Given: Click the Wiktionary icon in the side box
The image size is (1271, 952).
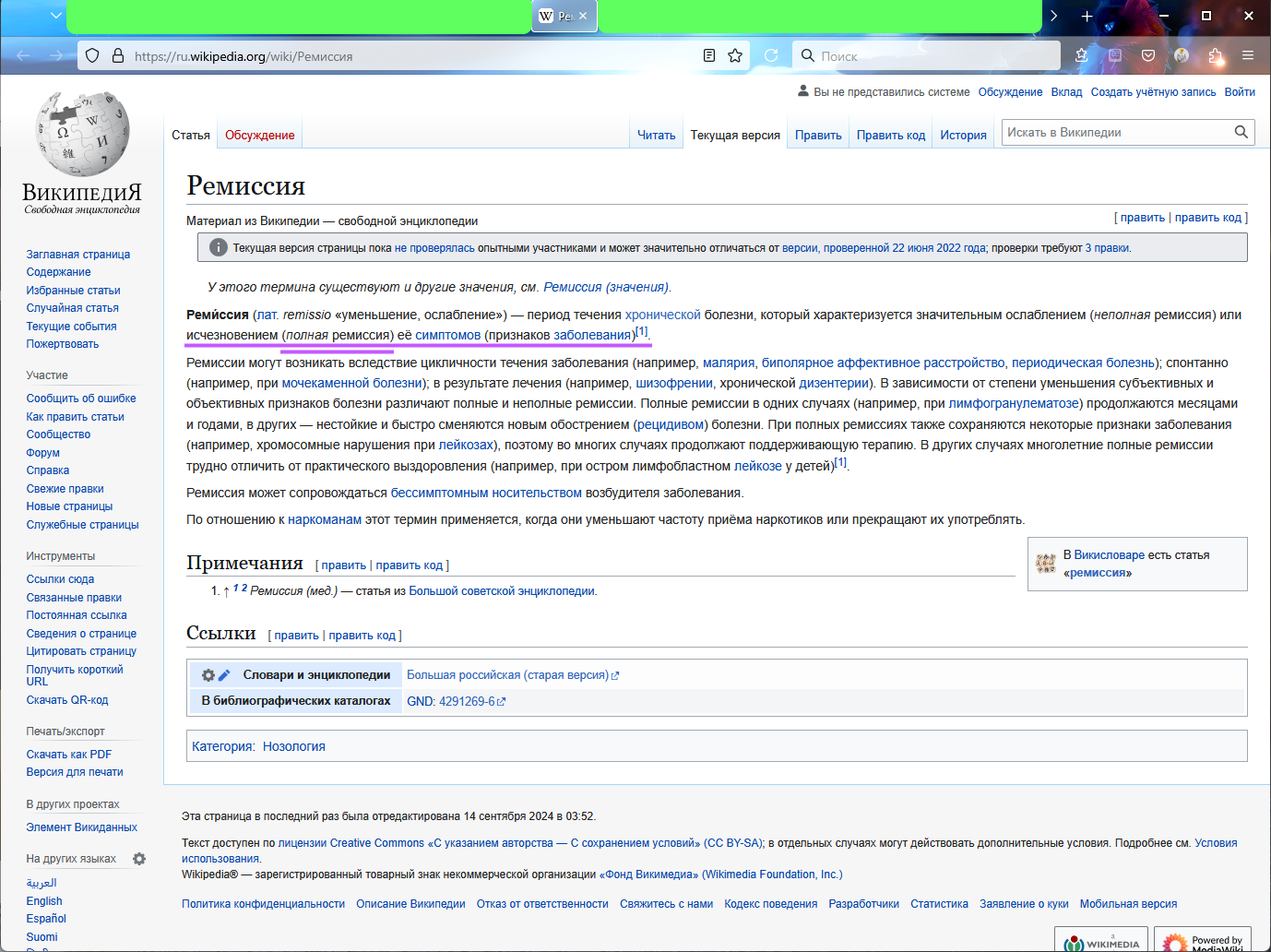Looking at the screenshot, I should click(1046, 564).
